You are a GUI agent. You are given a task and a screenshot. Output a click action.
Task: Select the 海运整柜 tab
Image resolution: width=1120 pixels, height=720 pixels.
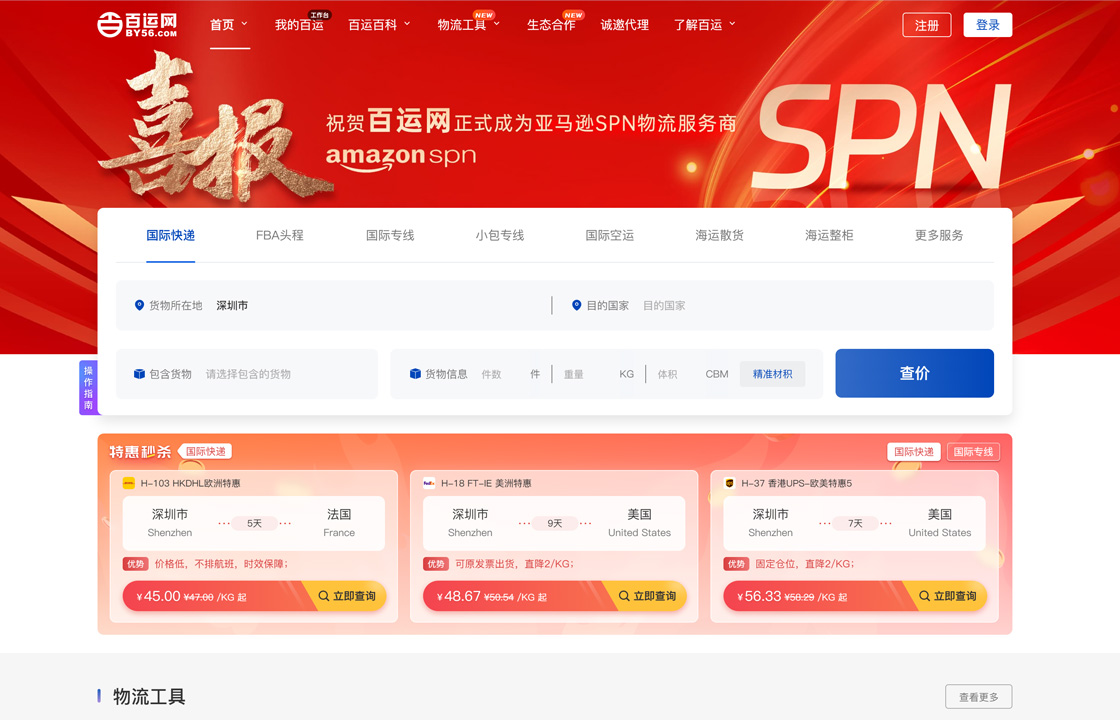(x=829, y=235)
